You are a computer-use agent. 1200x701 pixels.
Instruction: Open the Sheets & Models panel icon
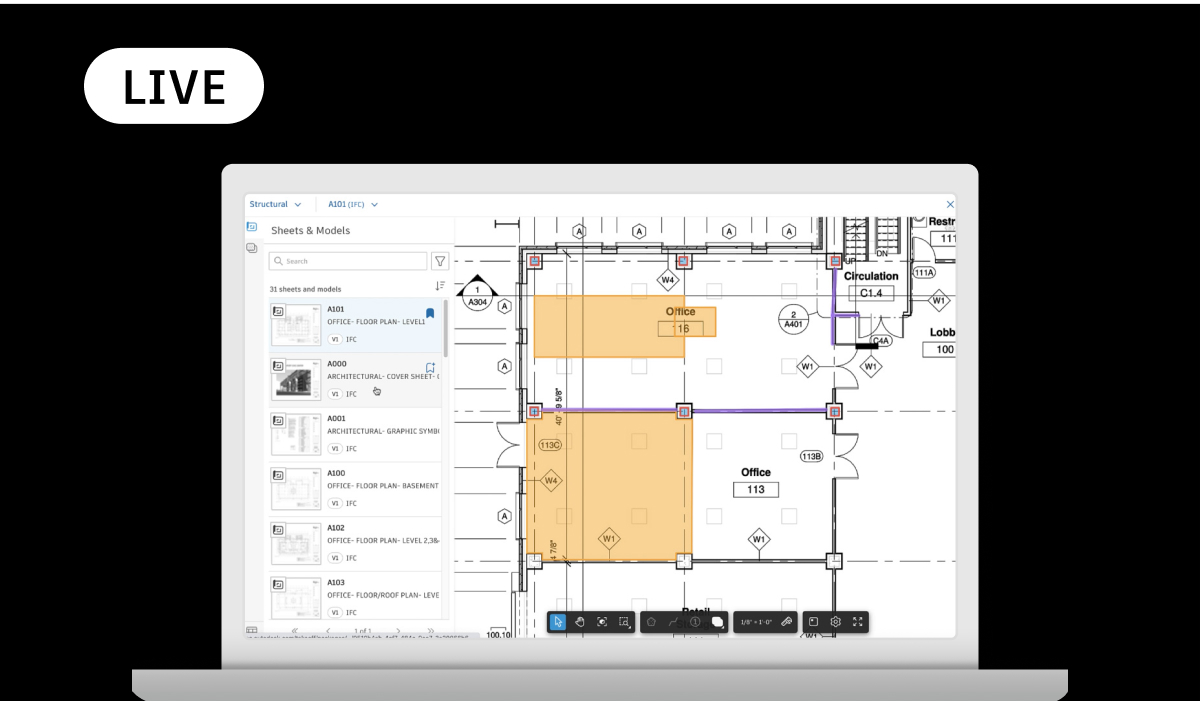[252, 226]
